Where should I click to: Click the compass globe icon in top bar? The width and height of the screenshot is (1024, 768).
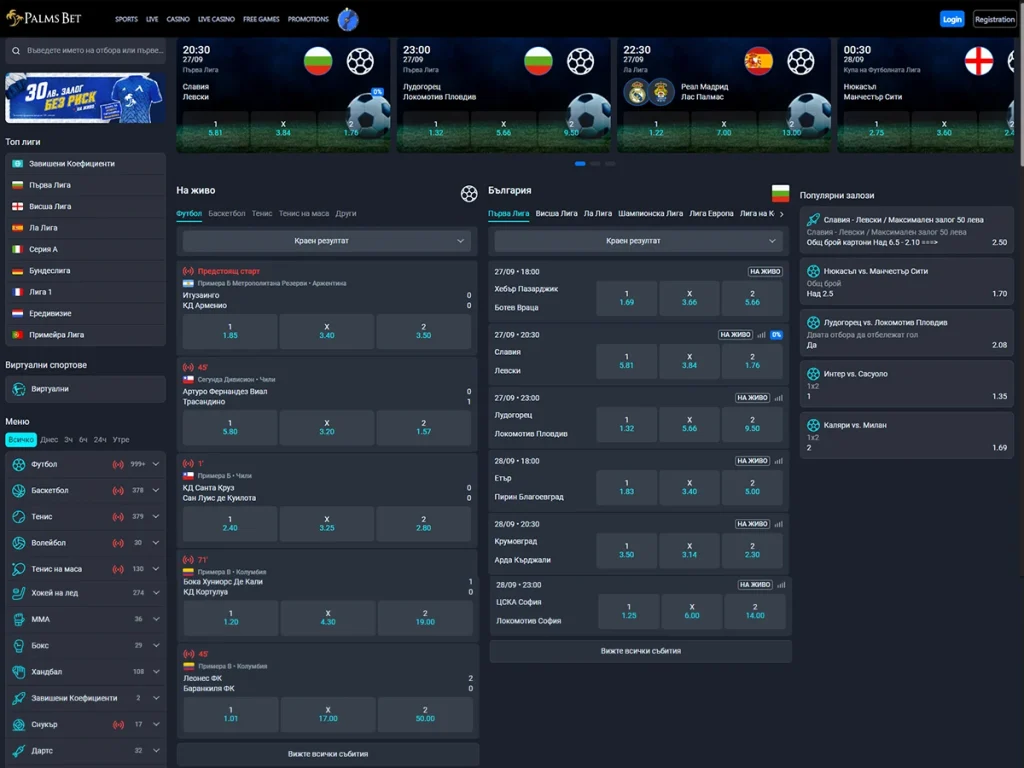point(348,20)
